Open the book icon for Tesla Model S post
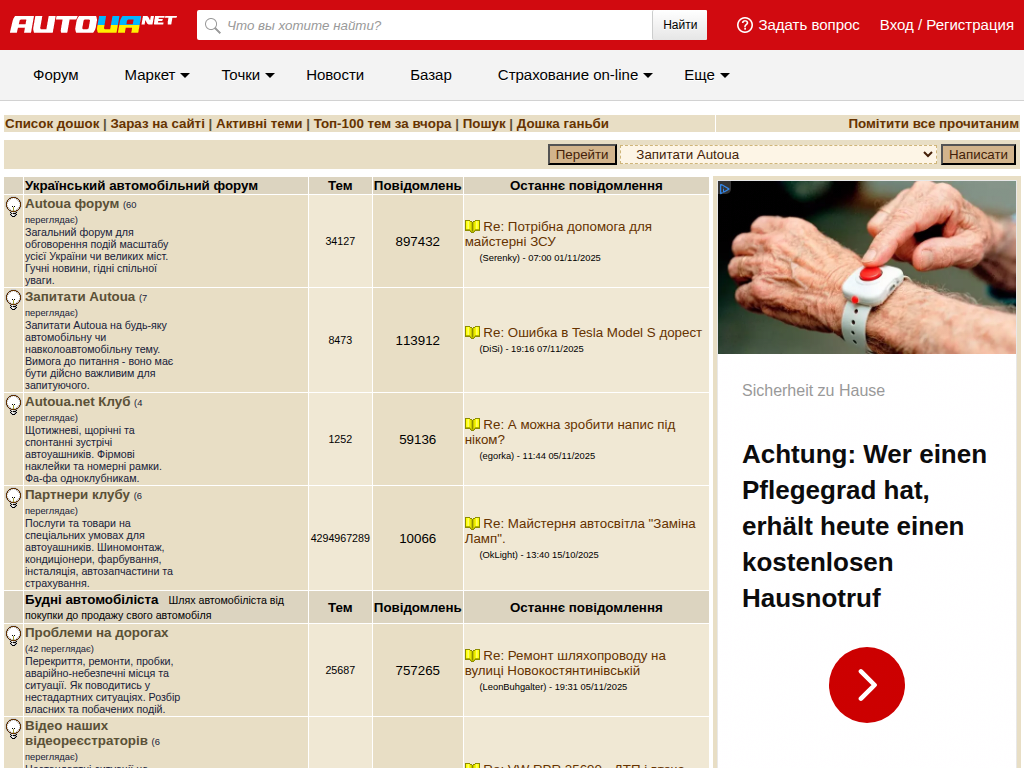 pos(472,332)
